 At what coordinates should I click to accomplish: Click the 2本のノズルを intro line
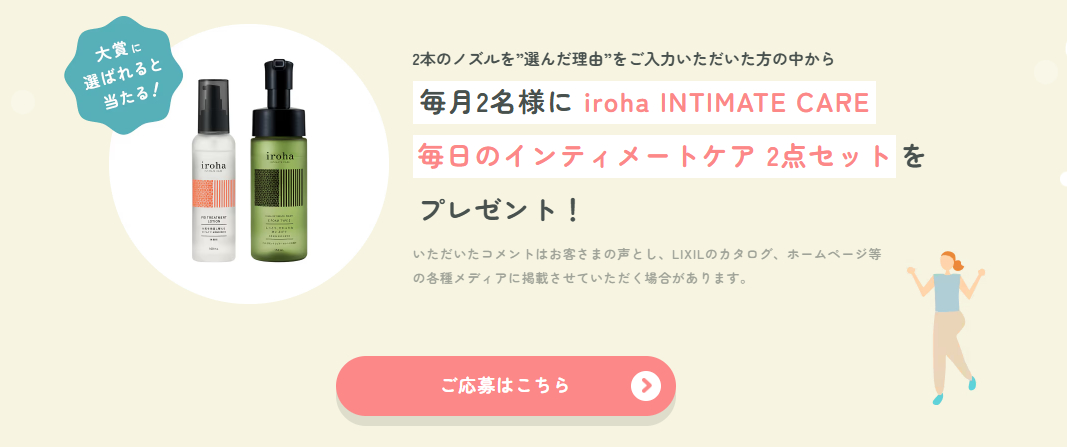[622, 58]
